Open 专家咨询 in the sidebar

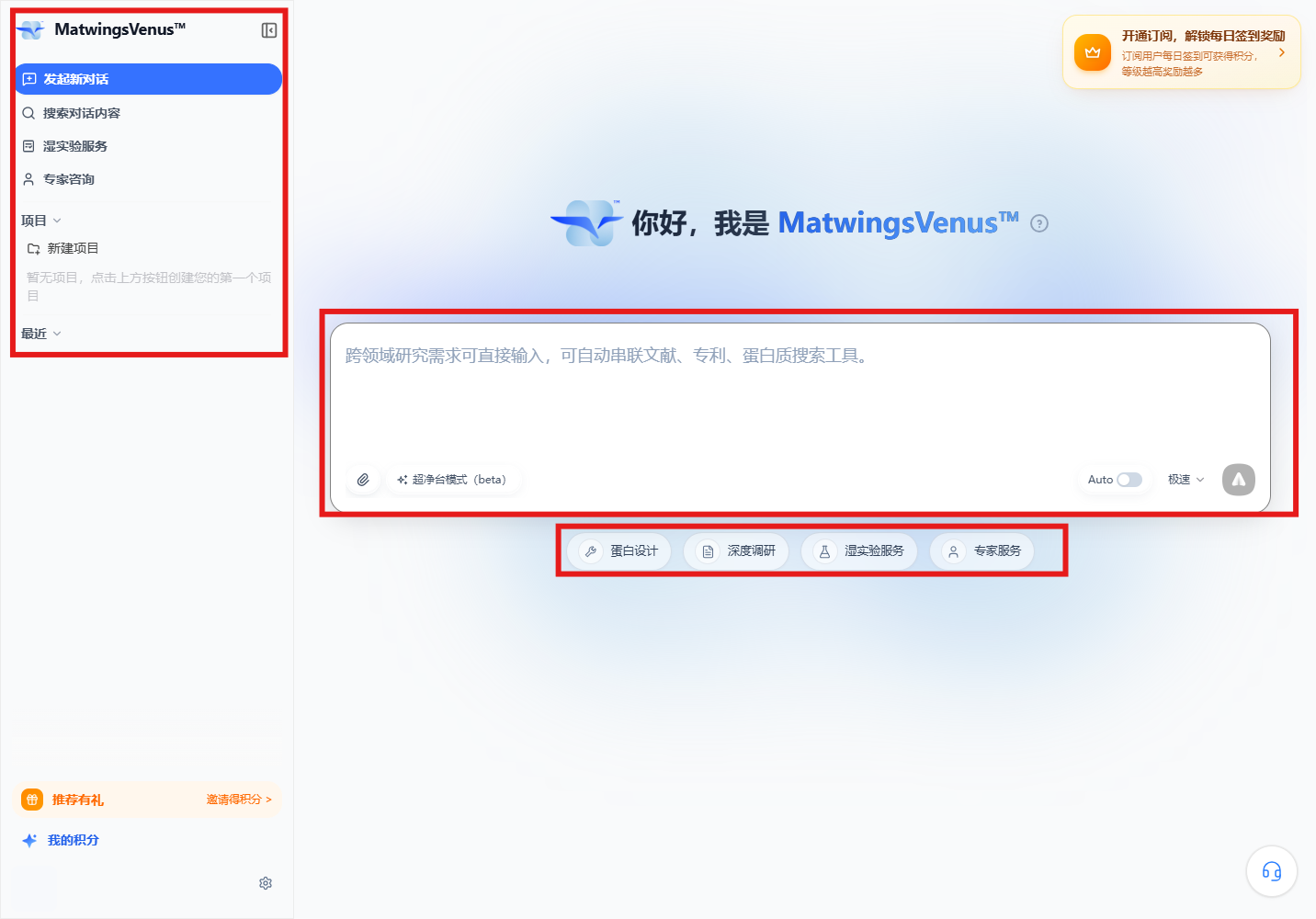coord(149,179)
